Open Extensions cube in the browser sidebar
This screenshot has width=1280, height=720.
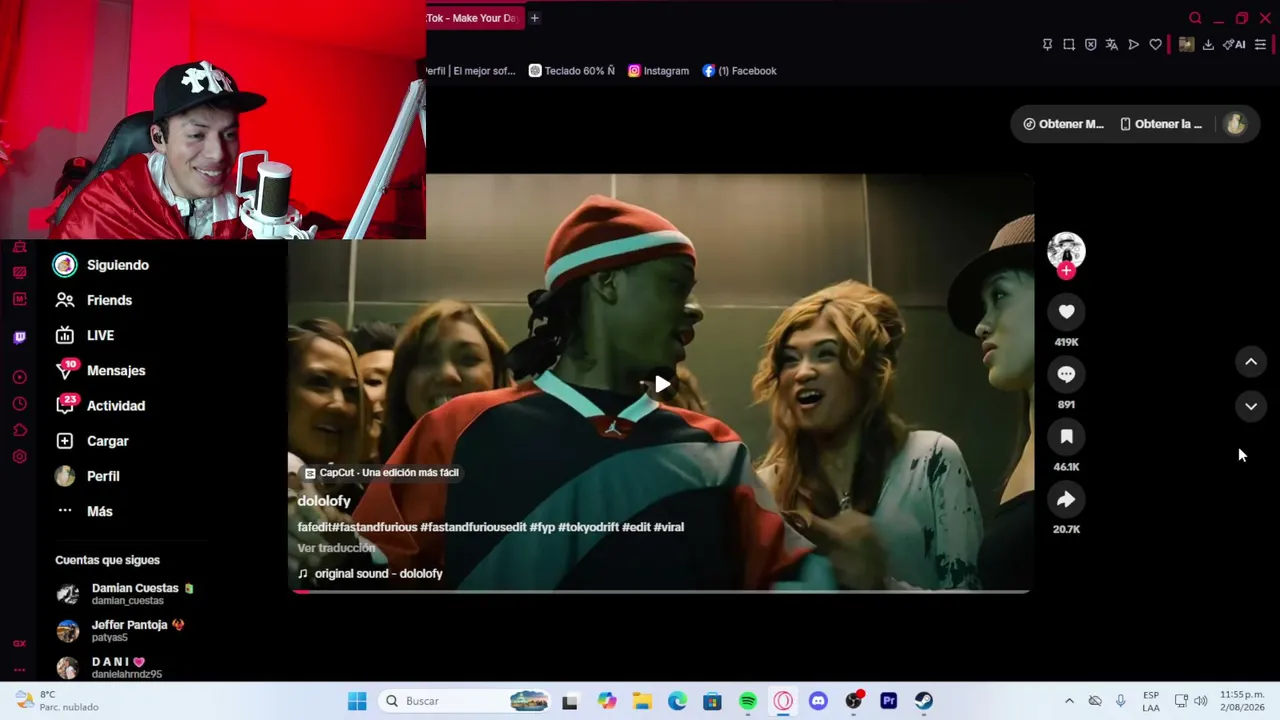pyautogui.click(x=19, y=430)
